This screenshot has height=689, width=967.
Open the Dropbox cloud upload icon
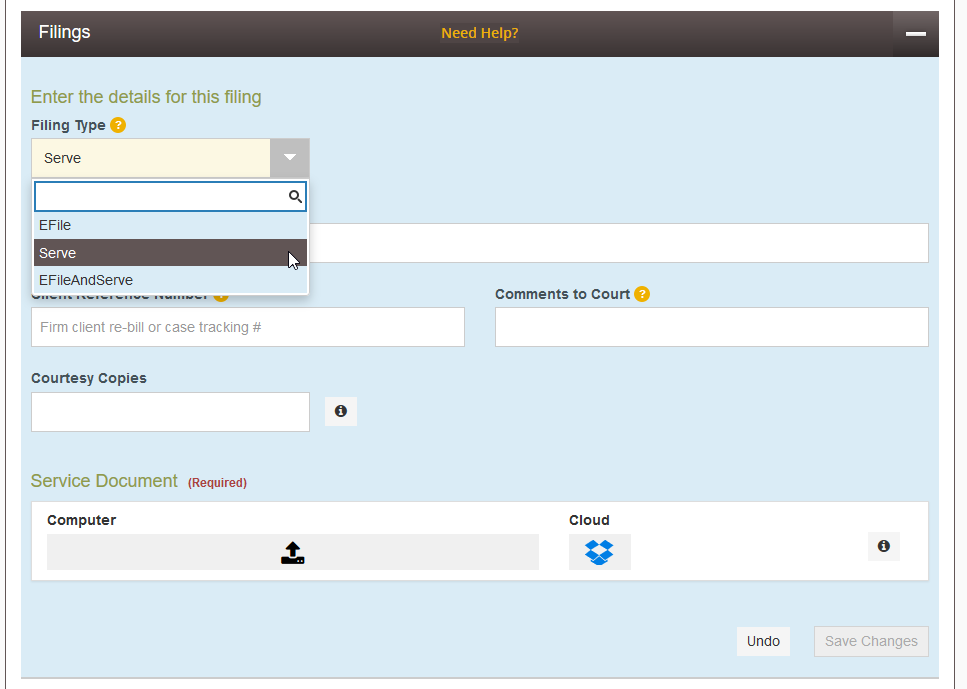pos(599,551)
